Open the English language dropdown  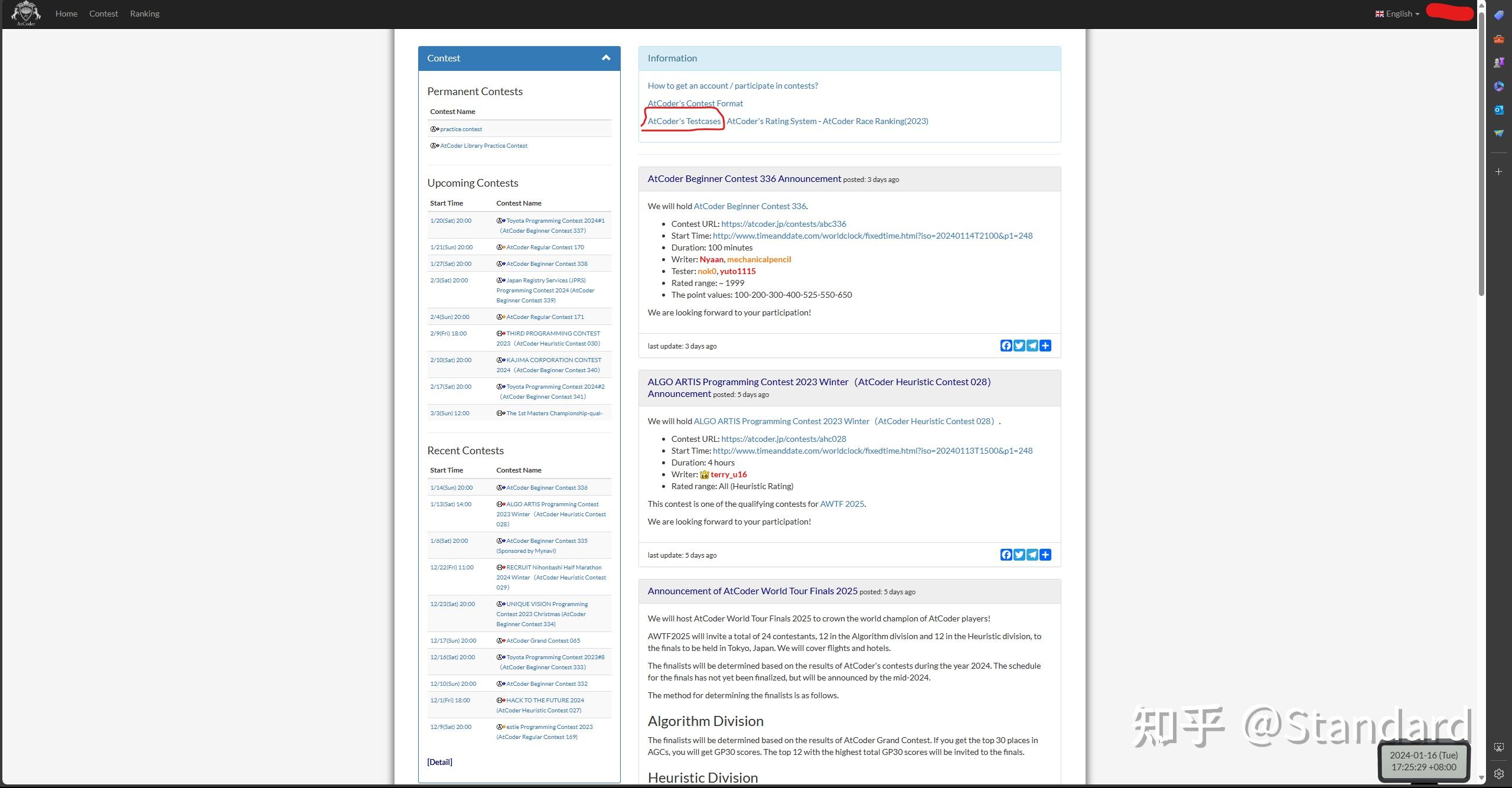(1397, 14)
